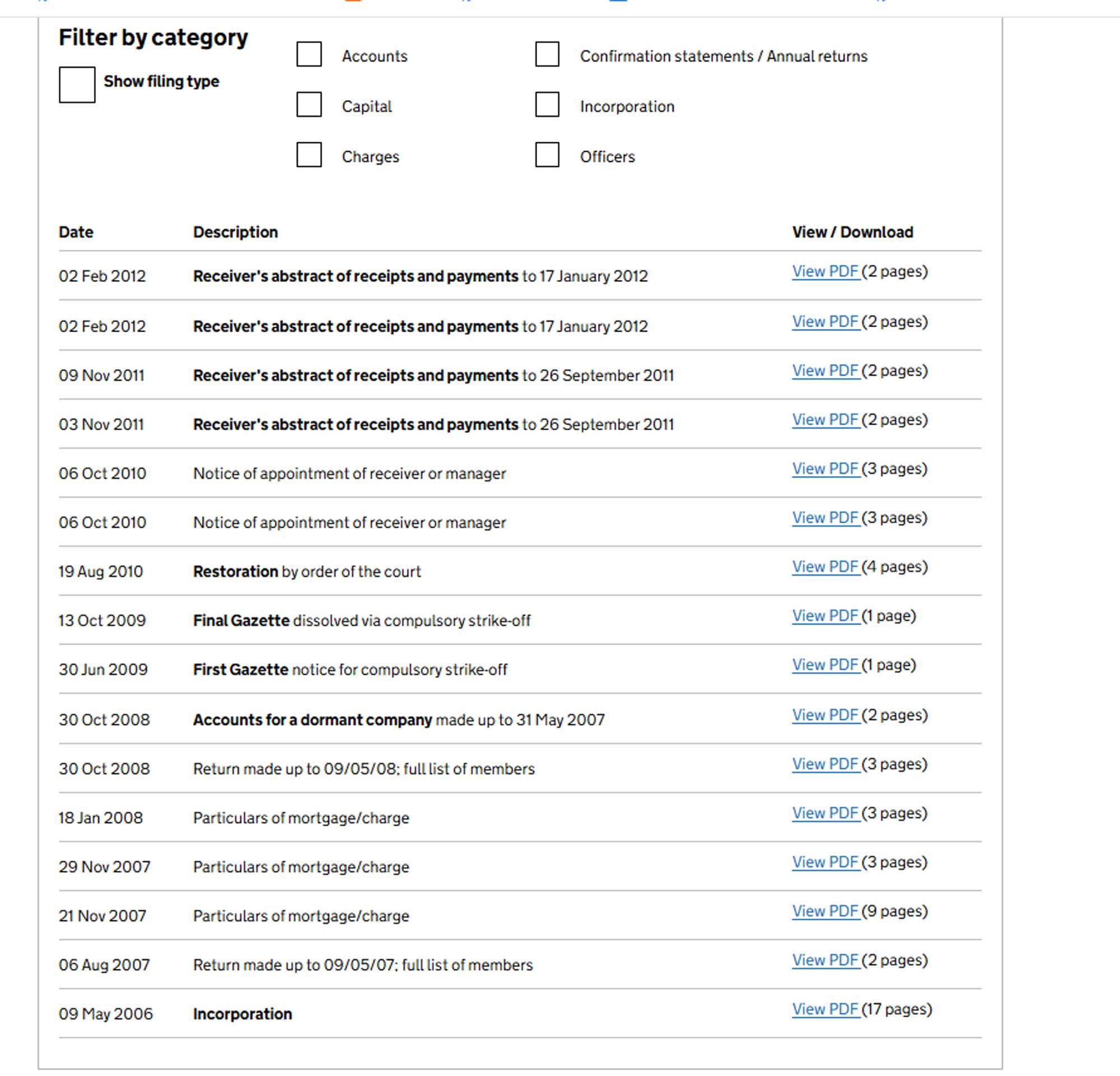The image size is (1120, 1076).
Task: Enable the Show filing type checkbox
Action: (77, 85)
